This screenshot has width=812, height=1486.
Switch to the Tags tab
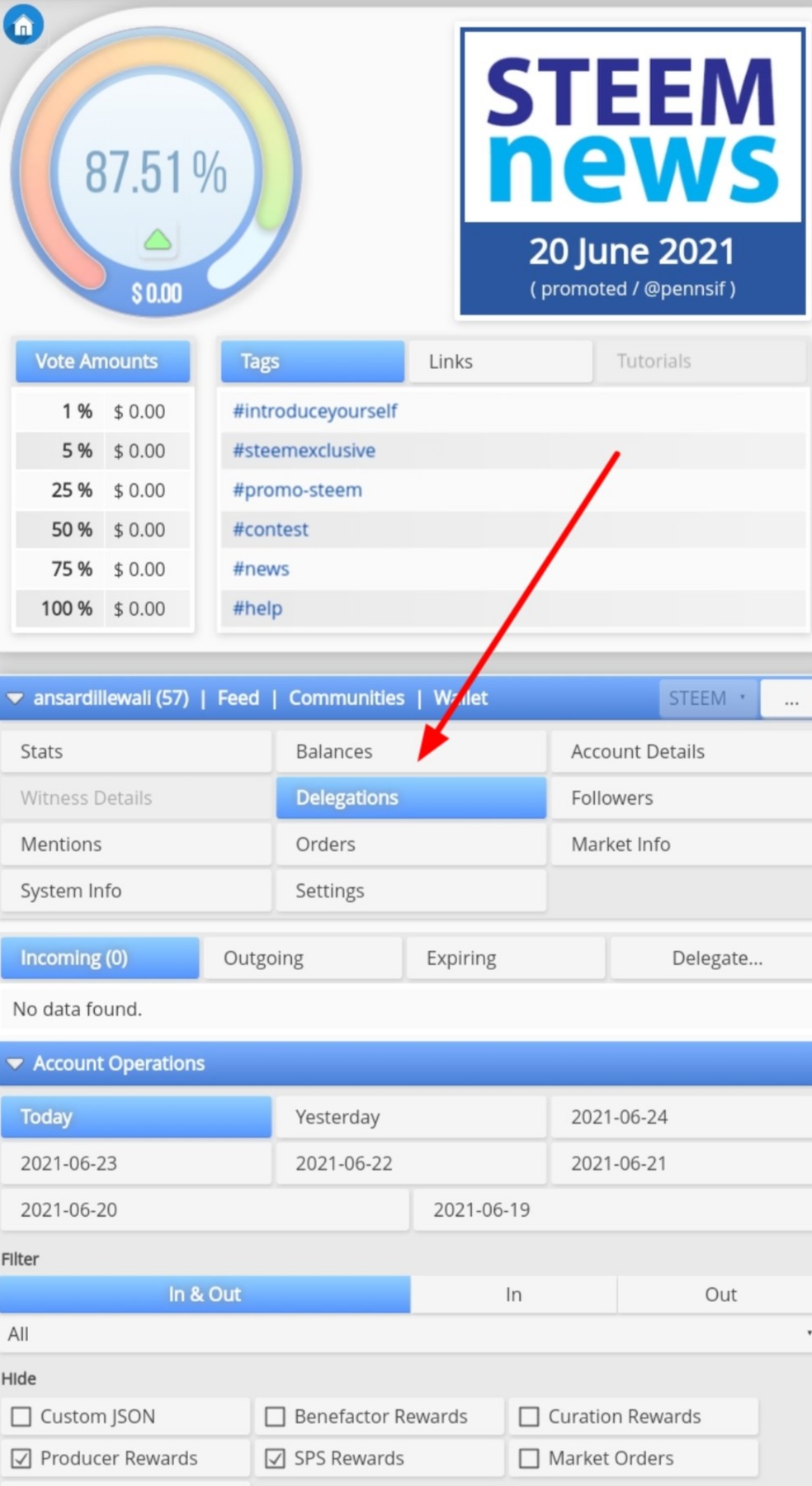pyautogui.click(x=312, y=361)
